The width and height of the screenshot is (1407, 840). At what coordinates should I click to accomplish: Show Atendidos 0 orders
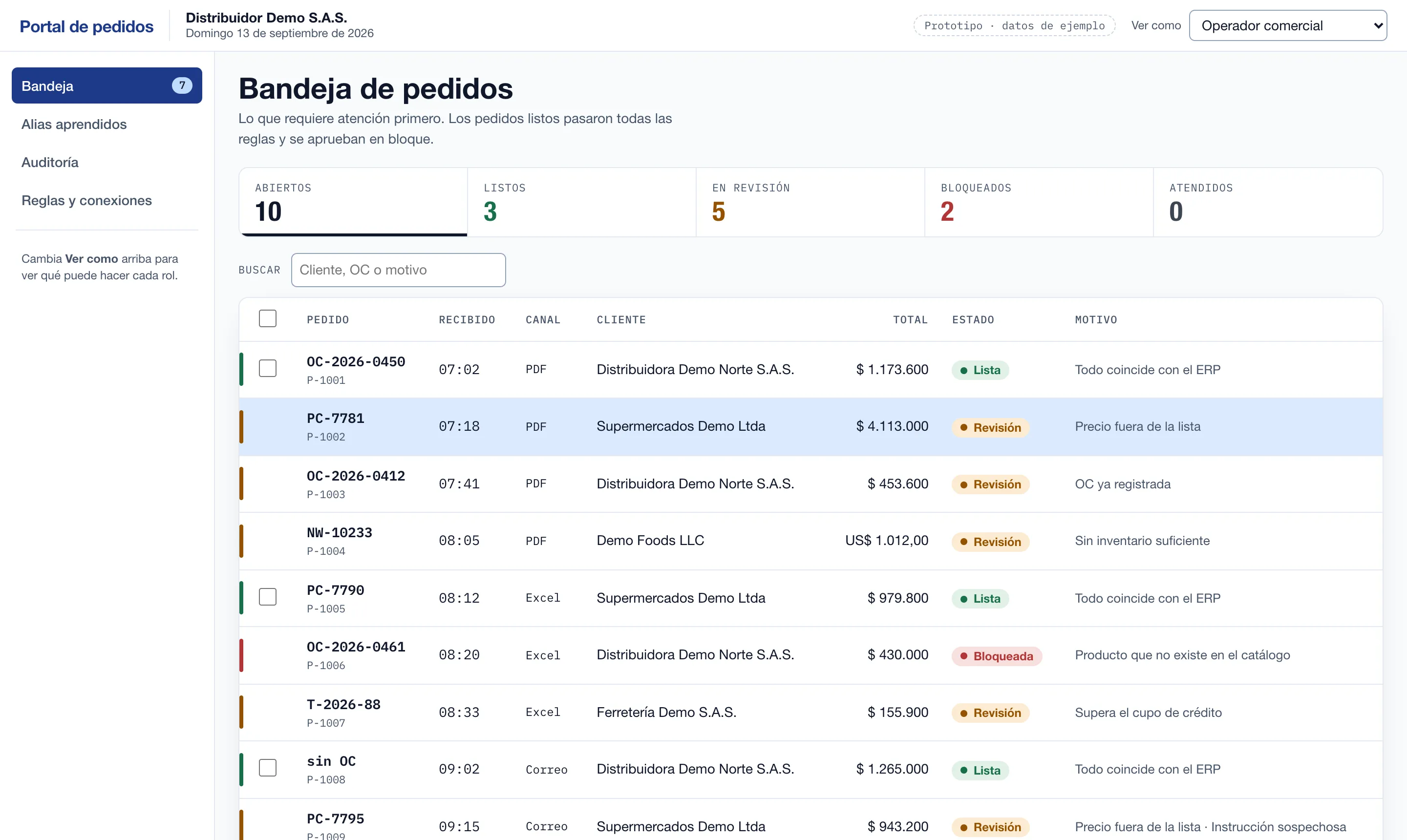tap(1268, 202)
